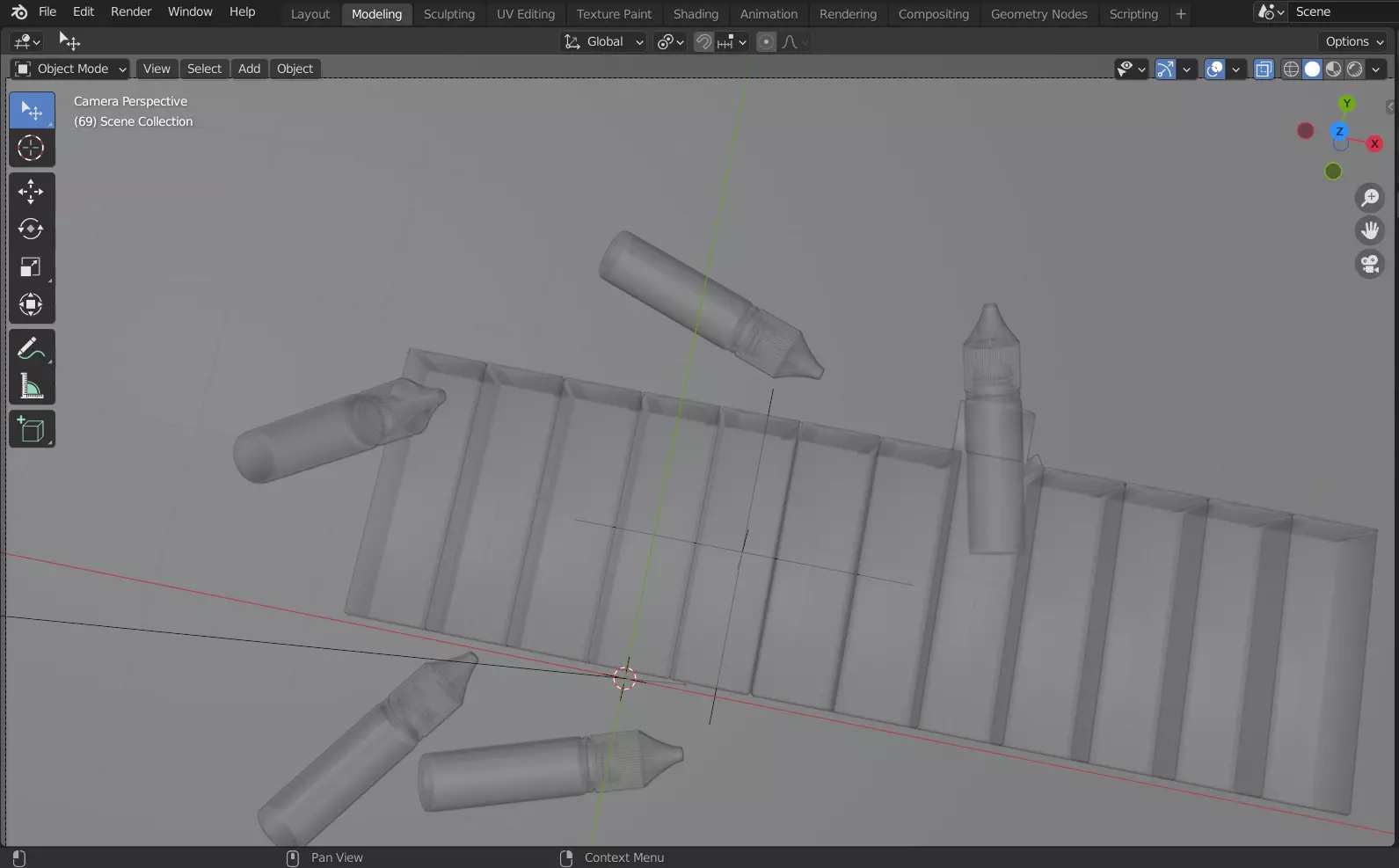
Task: Pick the Measure tool
Action: 31,387
